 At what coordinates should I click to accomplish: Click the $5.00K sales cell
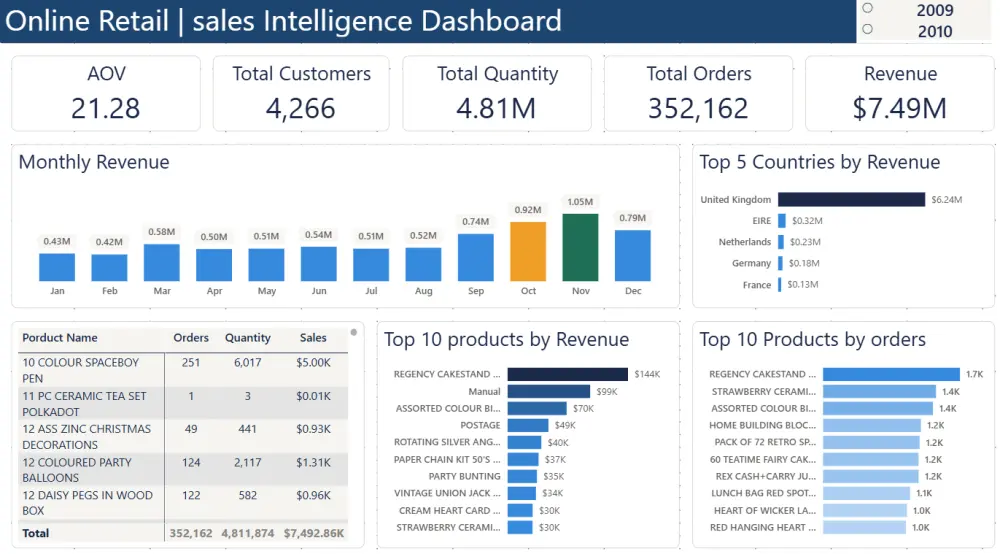tap(313, 363)
